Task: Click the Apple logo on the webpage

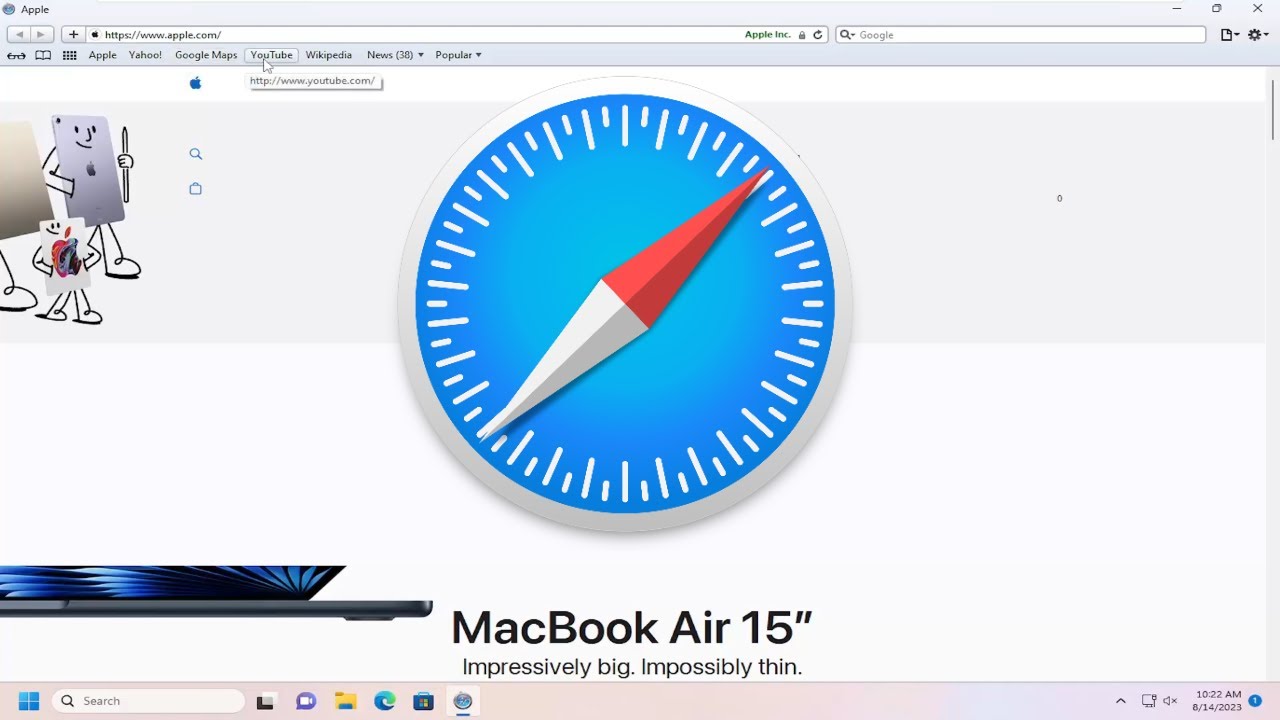Action: (x=195, y=83)
